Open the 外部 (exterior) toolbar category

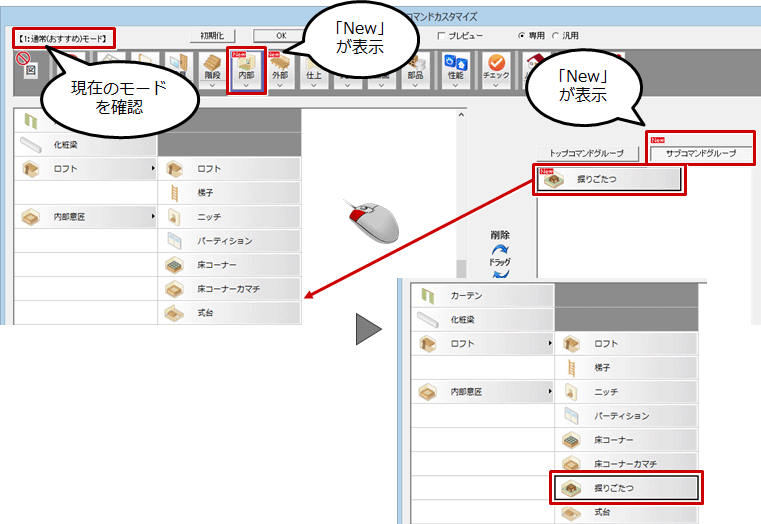pyautogui.click(x=280, y=68)
